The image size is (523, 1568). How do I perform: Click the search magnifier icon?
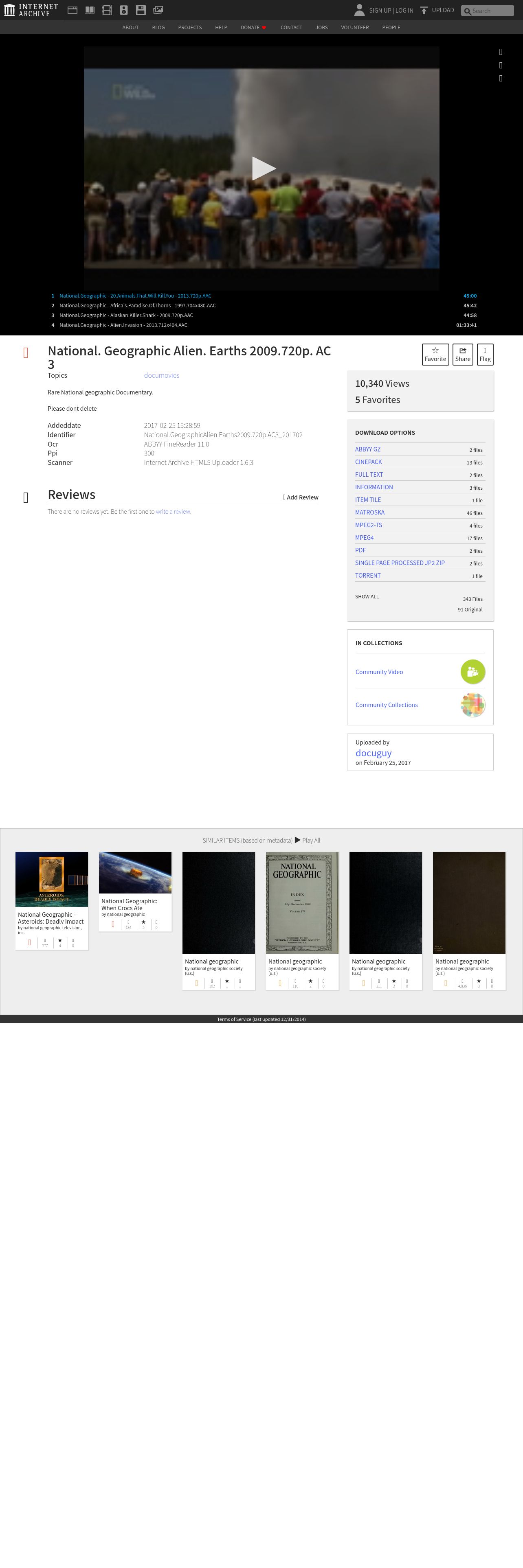(x=467, y=11)
